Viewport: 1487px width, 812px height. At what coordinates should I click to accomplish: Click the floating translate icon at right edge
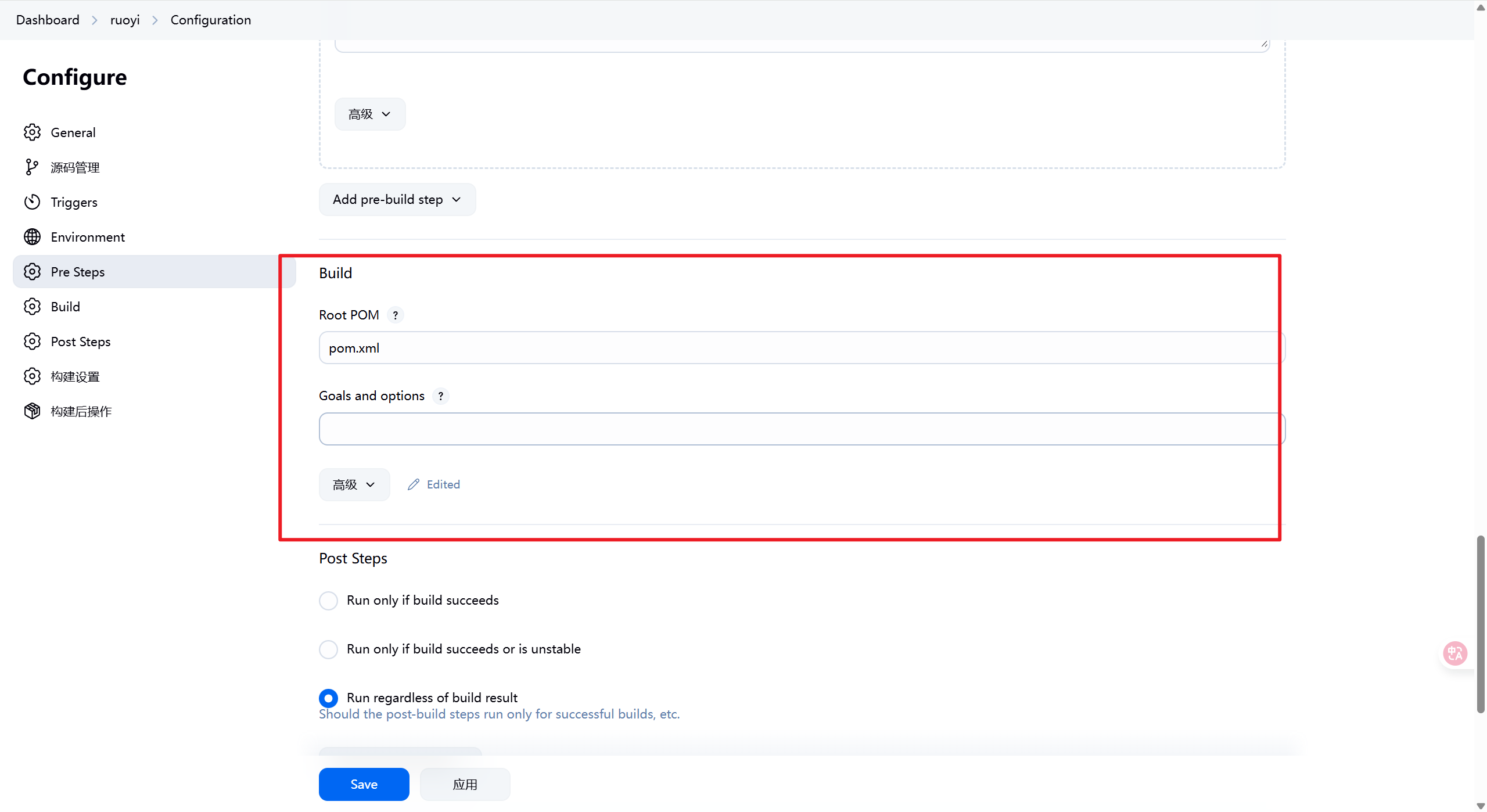1455,653
